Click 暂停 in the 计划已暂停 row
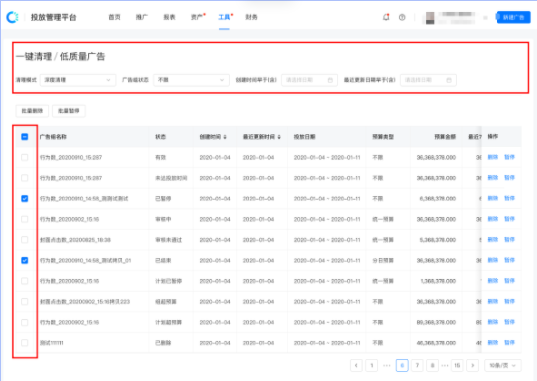 pyautogui.click(x=509, y=281)
